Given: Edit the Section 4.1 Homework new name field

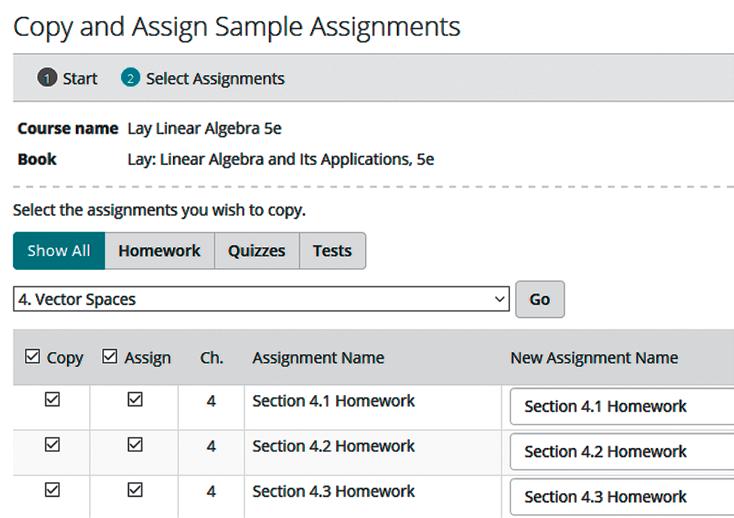Looking at the screenshot, I should (621, 407).
